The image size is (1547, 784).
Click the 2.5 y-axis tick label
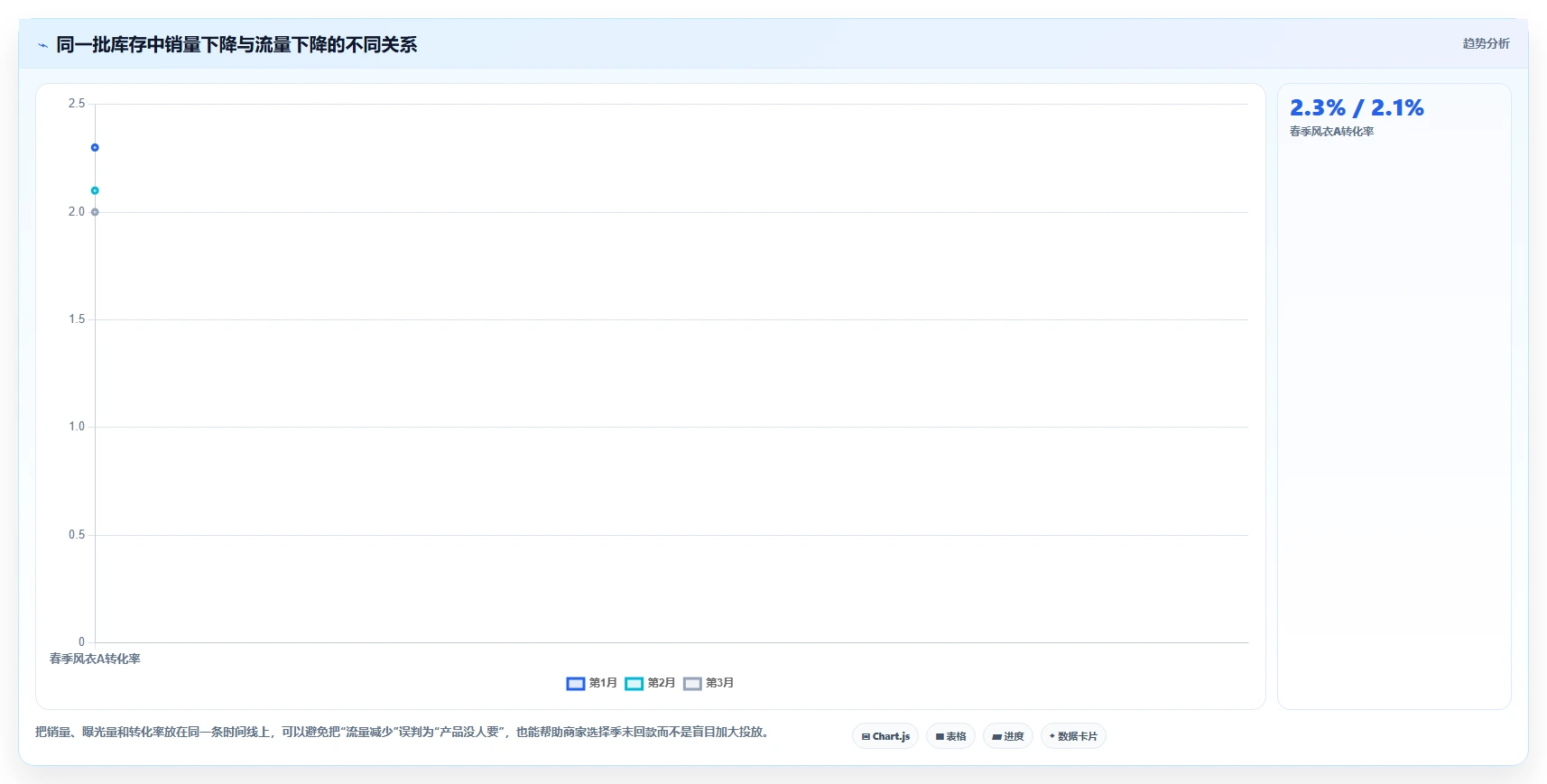pyautogui.click(x=77, y=104)
